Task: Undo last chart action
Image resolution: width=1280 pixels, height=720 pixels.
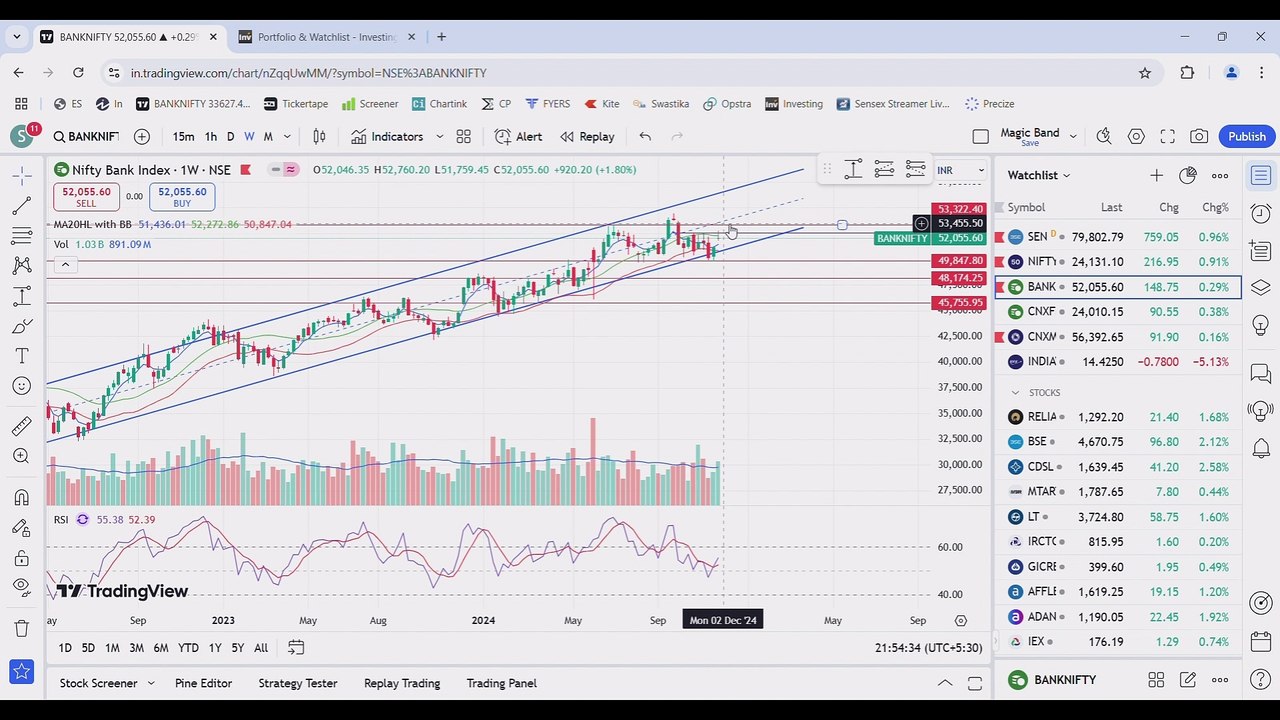Action: [645, 136]
